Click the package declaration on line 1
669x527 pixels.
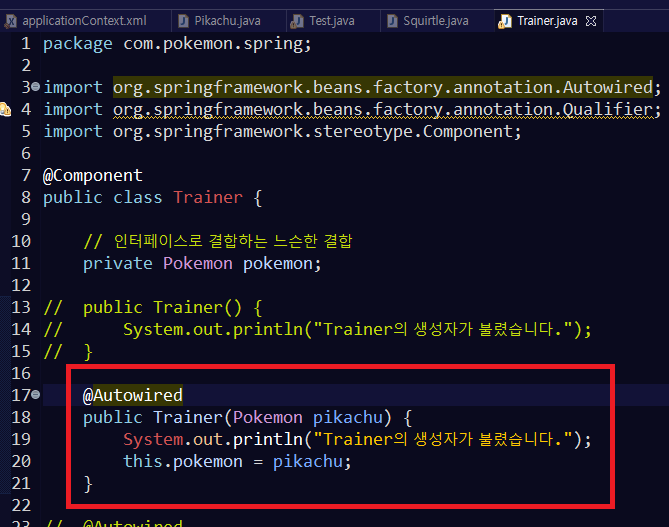click(177, 44)
